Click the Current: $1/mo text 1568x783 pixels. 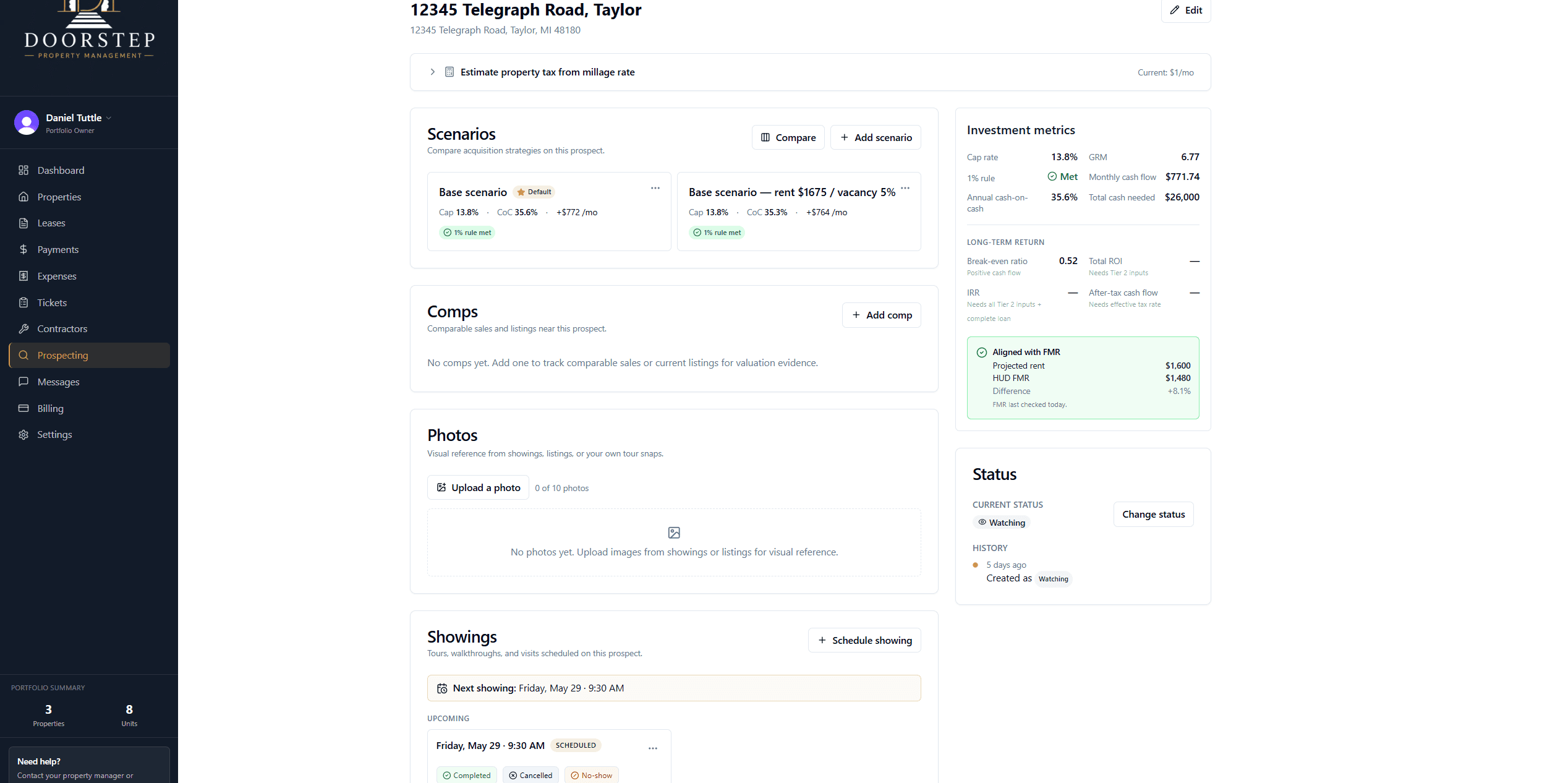[1165, 72]
